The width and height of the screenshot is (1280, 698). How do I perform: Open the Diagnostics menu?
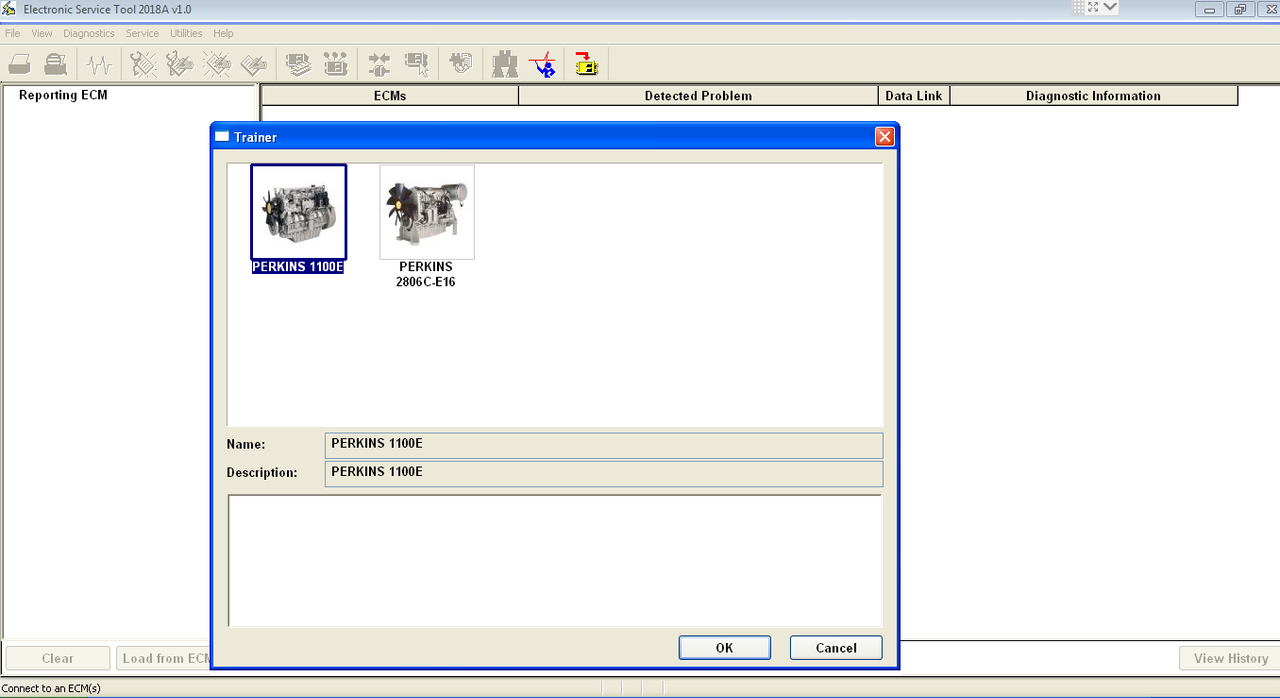pyautogui.click(x=89, y=33)
